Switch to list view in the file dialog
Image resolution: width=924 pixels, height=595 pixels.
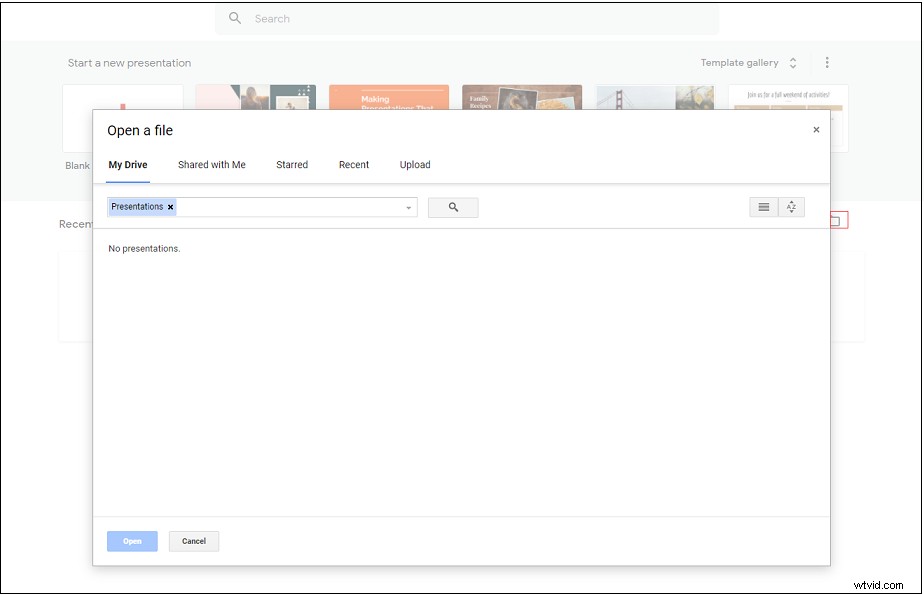[x=764, y=207]
